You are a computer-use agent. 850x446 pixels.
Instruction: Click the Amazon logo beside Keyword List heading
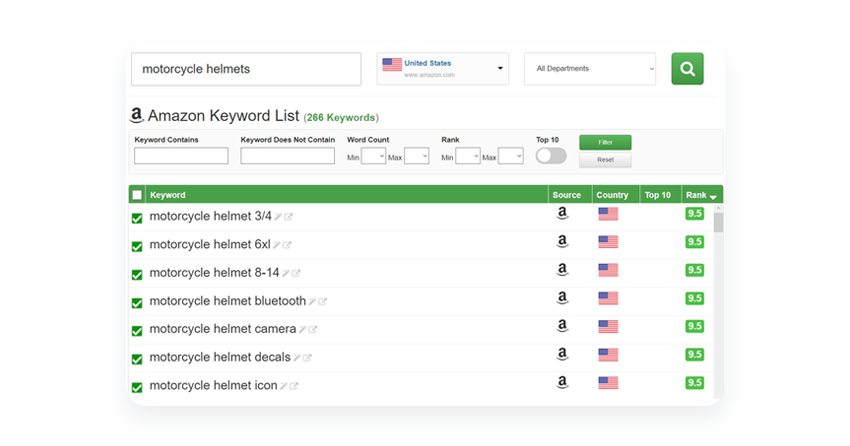136,115
